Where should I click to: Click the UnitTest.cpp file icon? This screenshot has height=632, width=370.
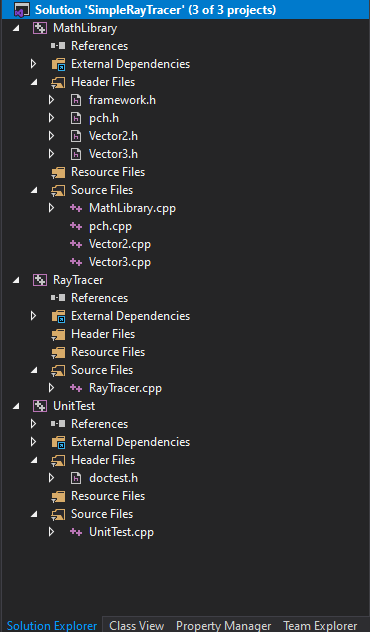(x=76, y=532)
